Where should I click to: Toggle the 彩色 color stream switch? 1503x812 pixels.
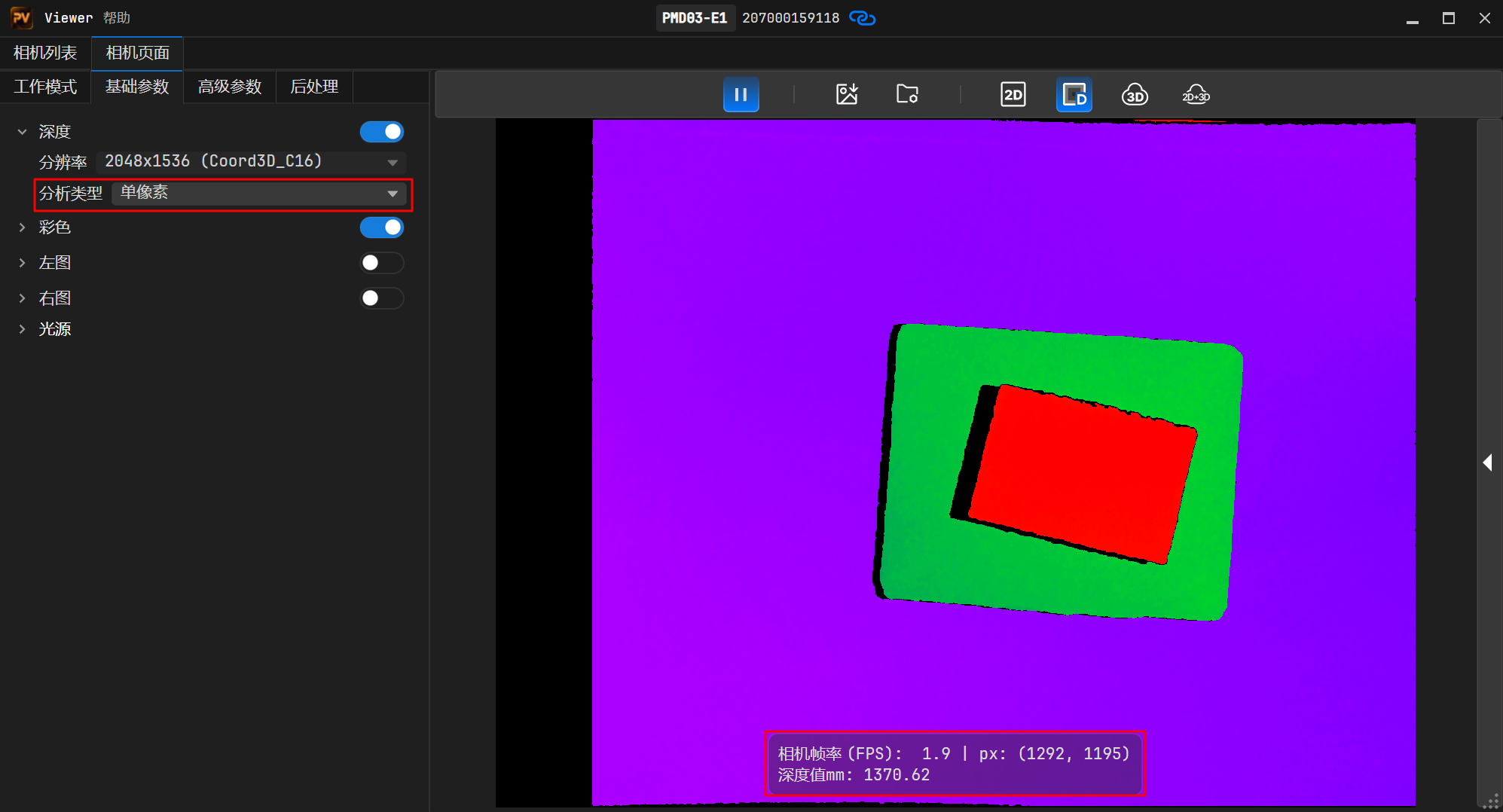click(x=382, y=227)
